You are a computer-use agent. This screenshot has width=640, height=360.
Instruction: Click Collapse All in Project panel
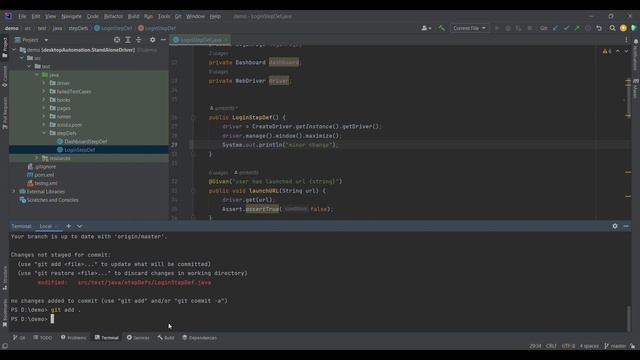pos(139,40)
